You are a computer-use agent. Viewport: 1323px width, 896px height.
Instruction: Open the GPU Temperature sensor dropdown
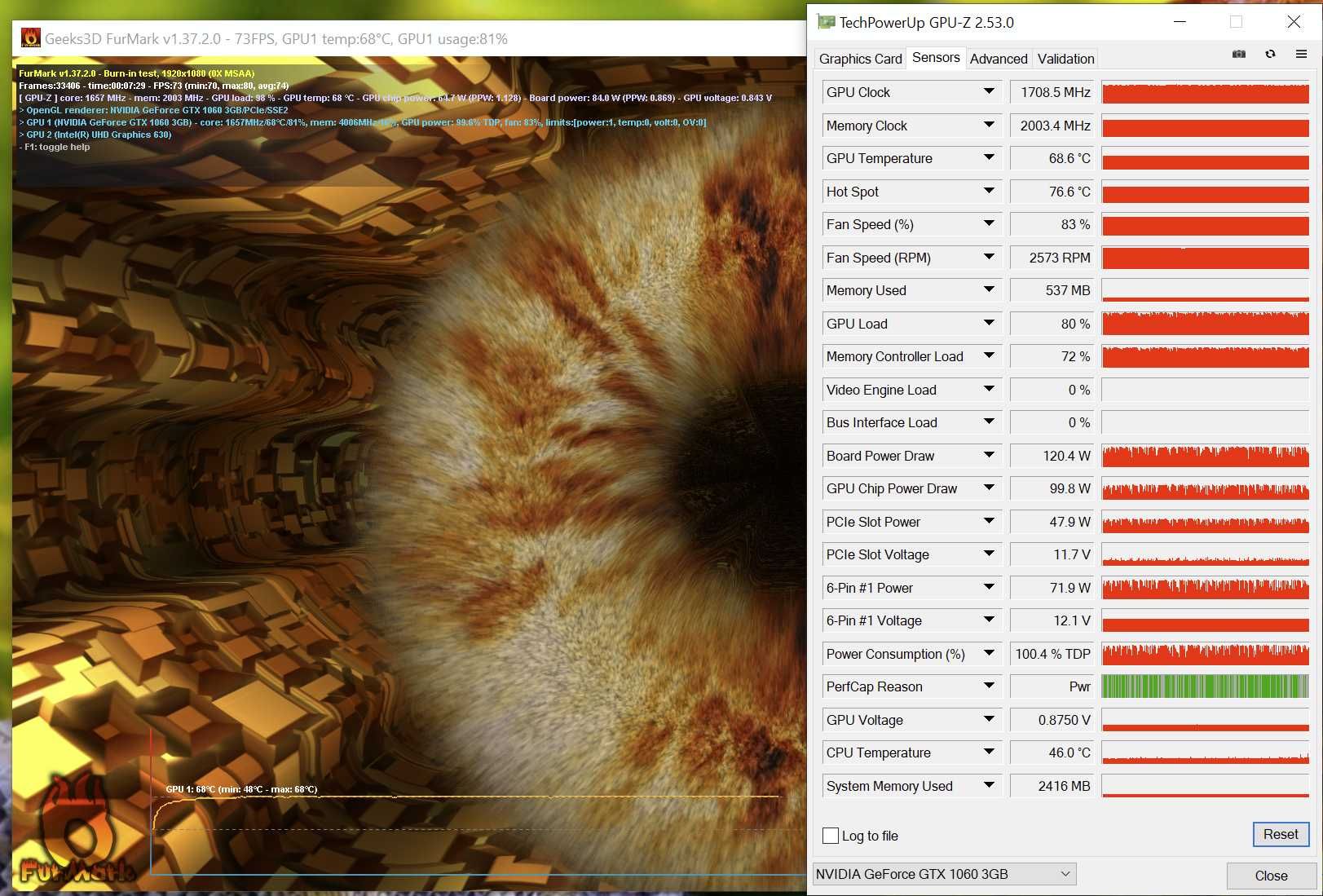989,158
